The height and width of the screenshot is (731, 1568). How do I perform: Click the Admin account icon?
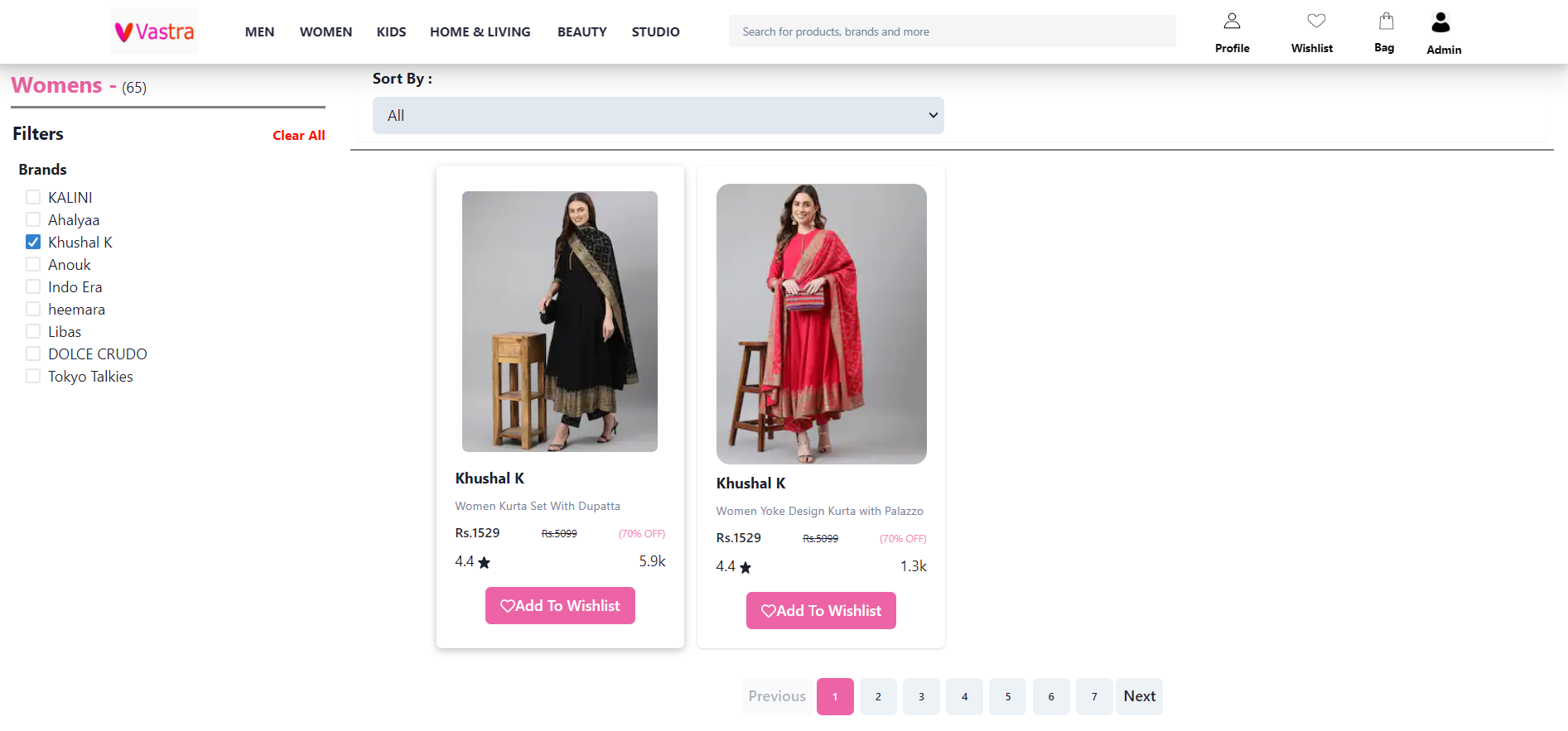tap(1441, 22)
